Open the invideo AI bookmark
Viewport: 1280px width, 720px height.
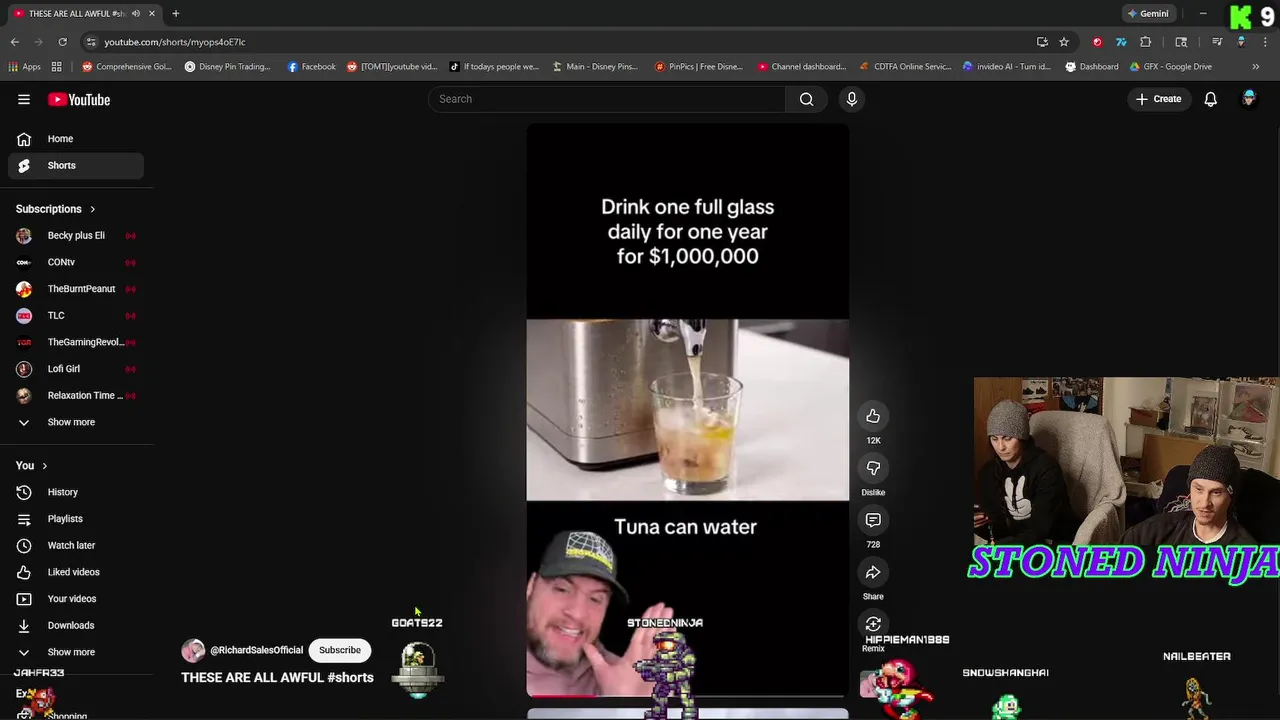1007,67
